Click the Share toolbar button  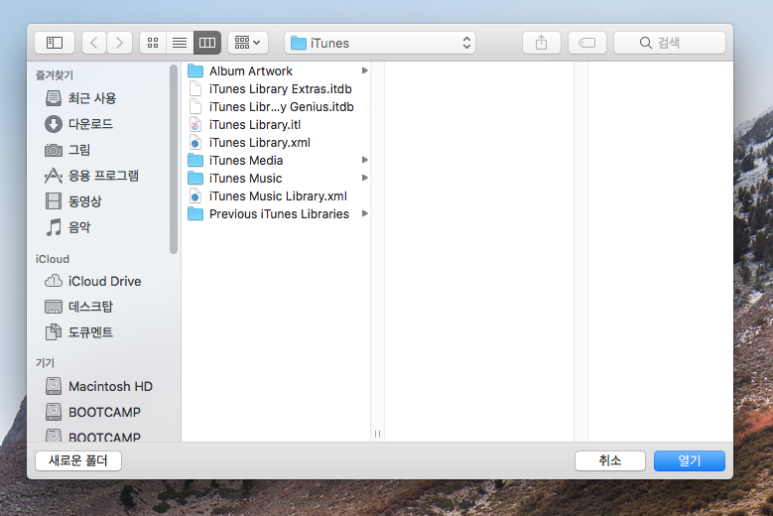541,43
